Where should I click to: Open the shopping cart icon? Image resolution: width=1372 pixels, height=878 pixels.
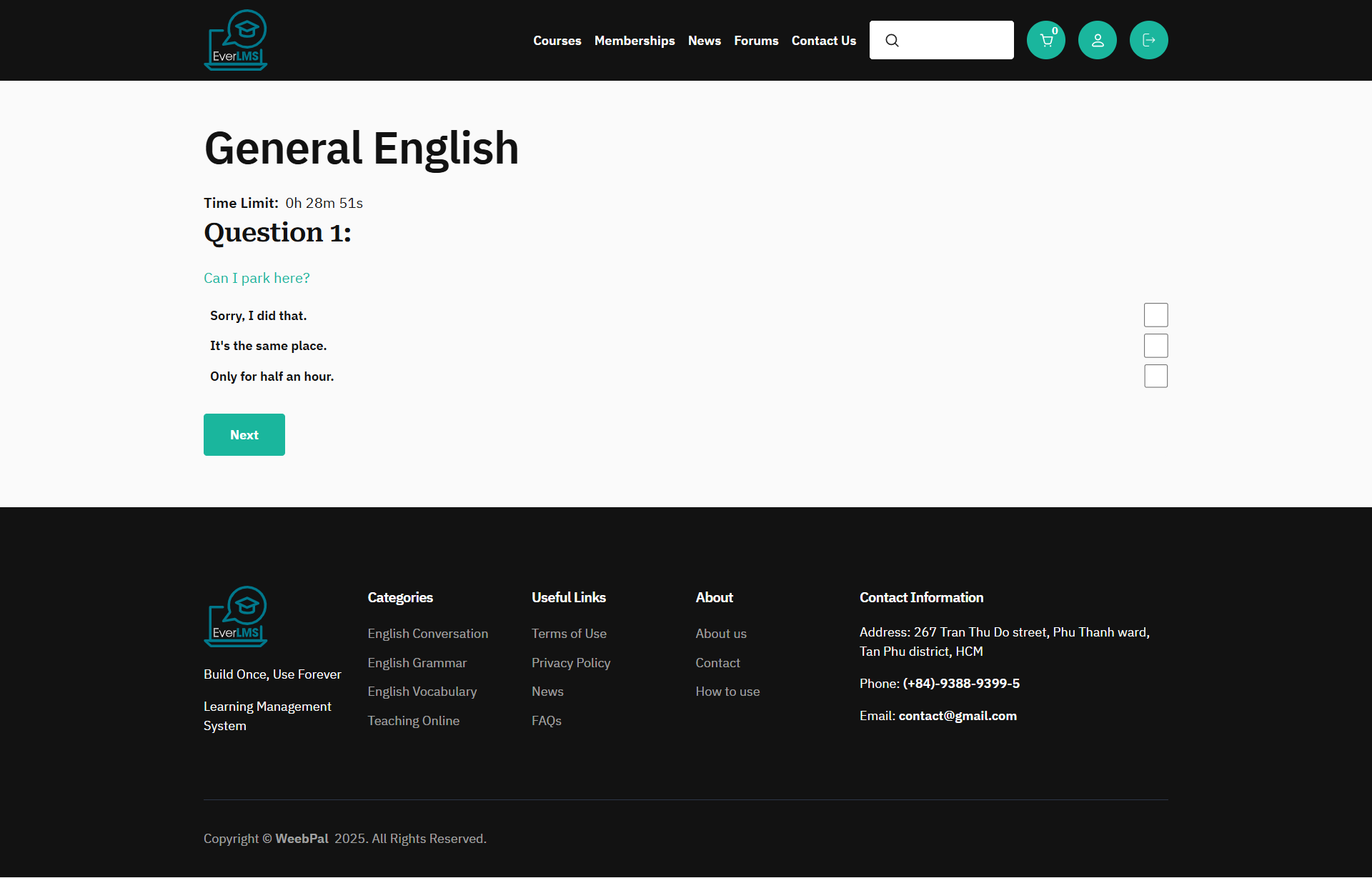tap(1045, 40)
